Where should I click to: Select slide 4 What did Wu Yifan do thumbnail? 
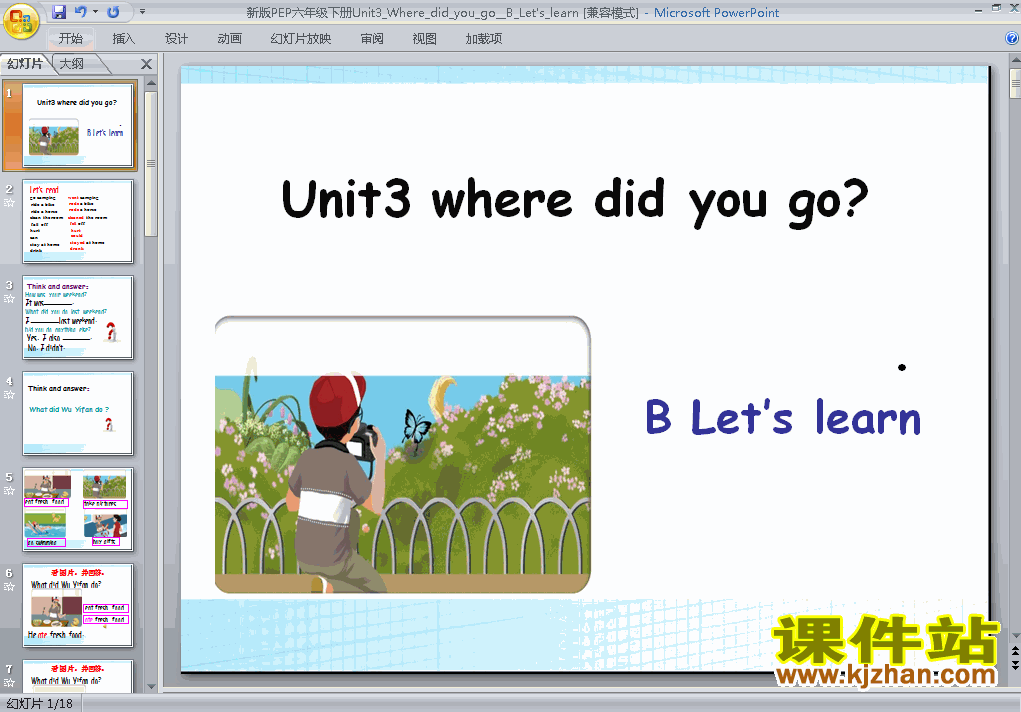(78, 414)
